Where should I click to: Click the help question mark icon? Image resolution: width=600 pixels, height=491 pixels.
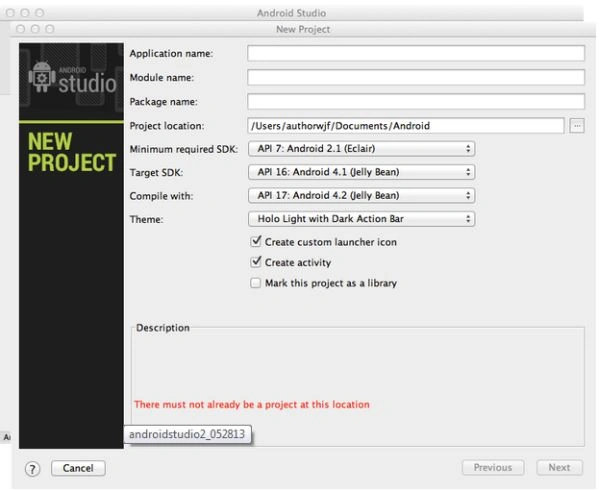(x=33, y=469)
